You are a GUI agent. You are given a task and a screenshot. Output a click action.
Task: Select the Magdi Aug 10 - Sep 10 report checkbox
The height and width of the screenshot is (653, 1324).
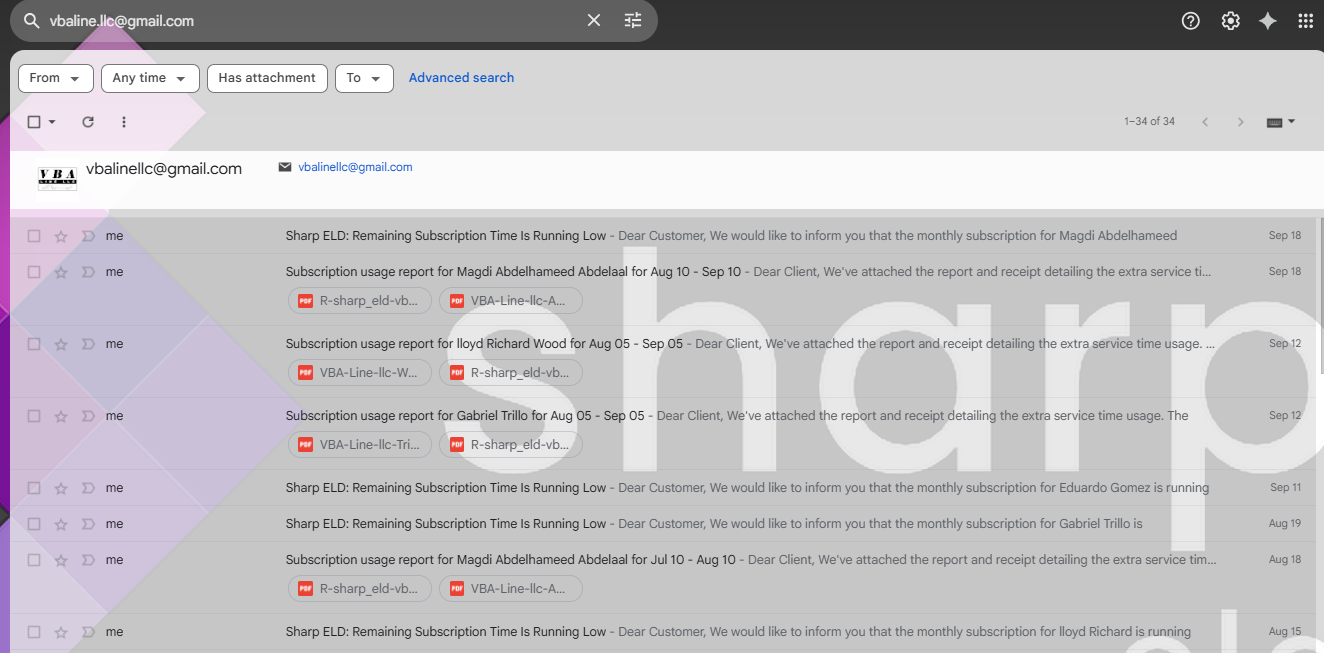point(34,272)
